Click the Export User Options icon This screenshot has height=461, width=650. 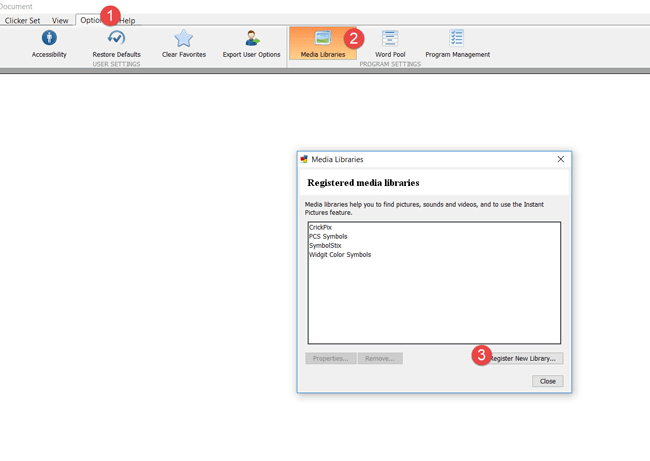point(251,38)
